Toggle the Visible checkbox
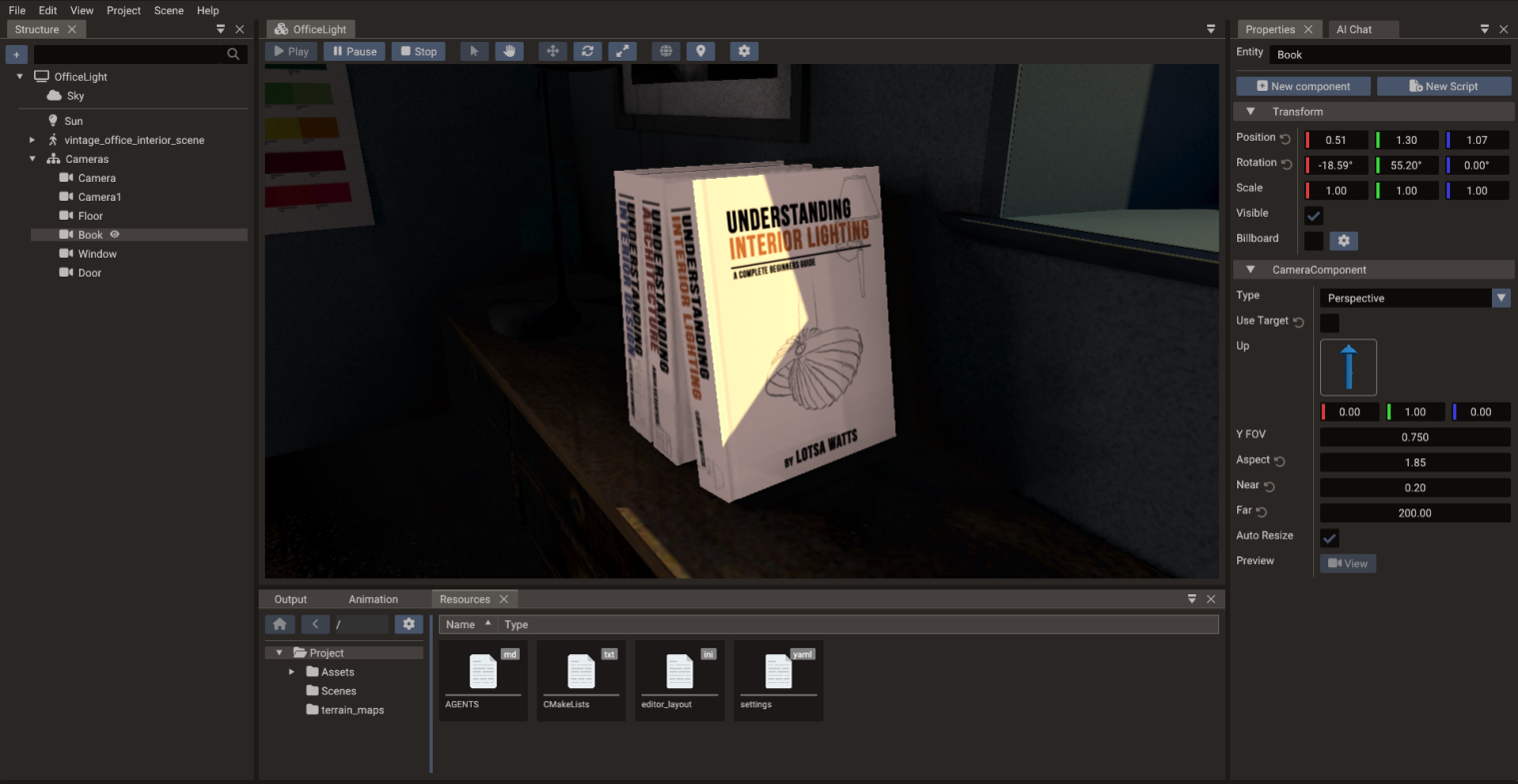This screenshot has height=784, width=1518. tap(1314, 216)
